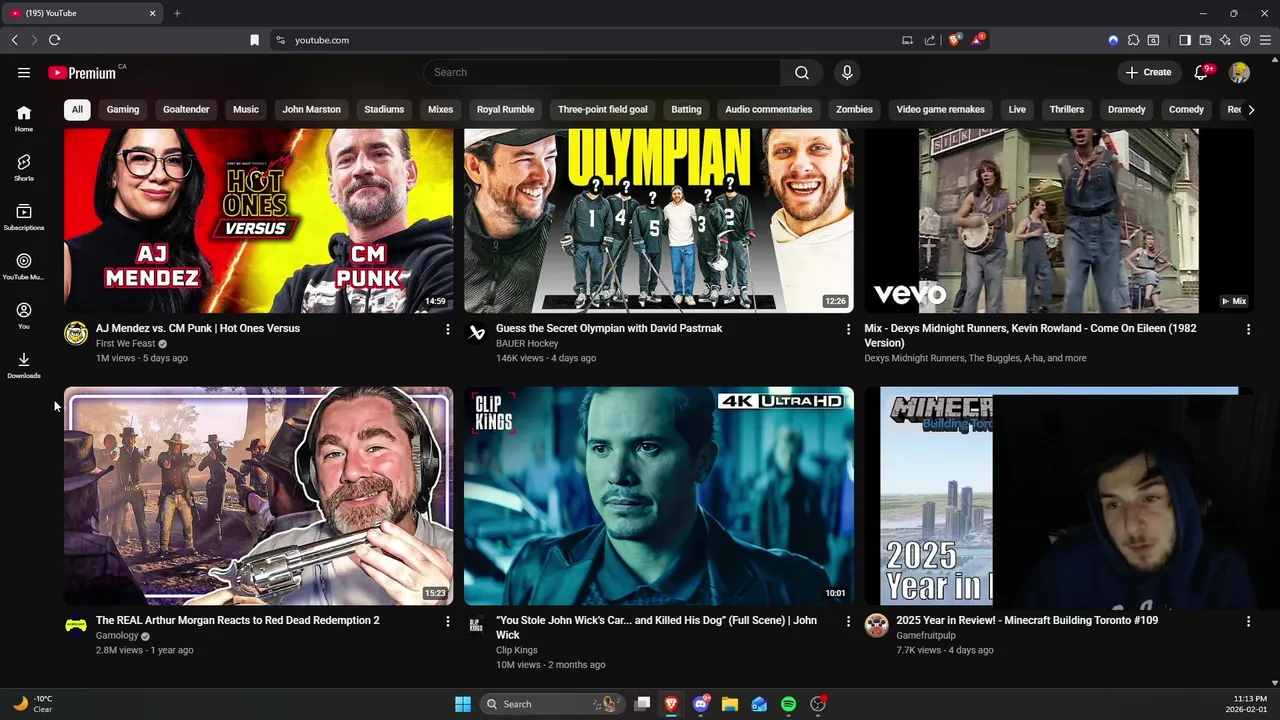
Task: Open options for AJ Mendez vs. CM Punk video
Action: [447, 329]
